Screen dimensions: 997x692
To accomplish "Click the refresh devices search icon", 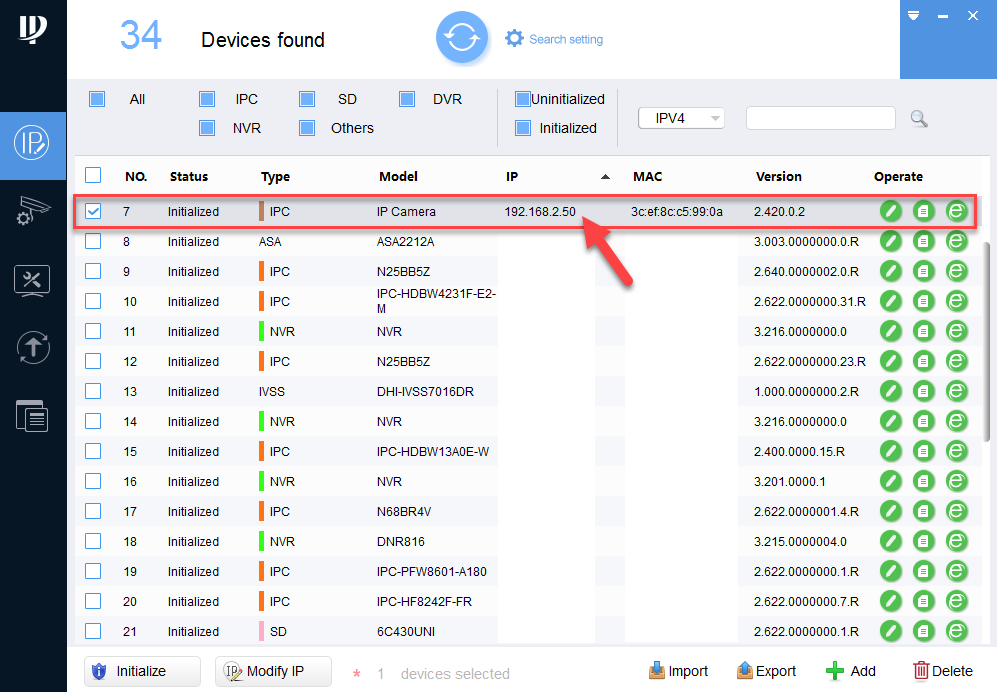I will [461, 39].
